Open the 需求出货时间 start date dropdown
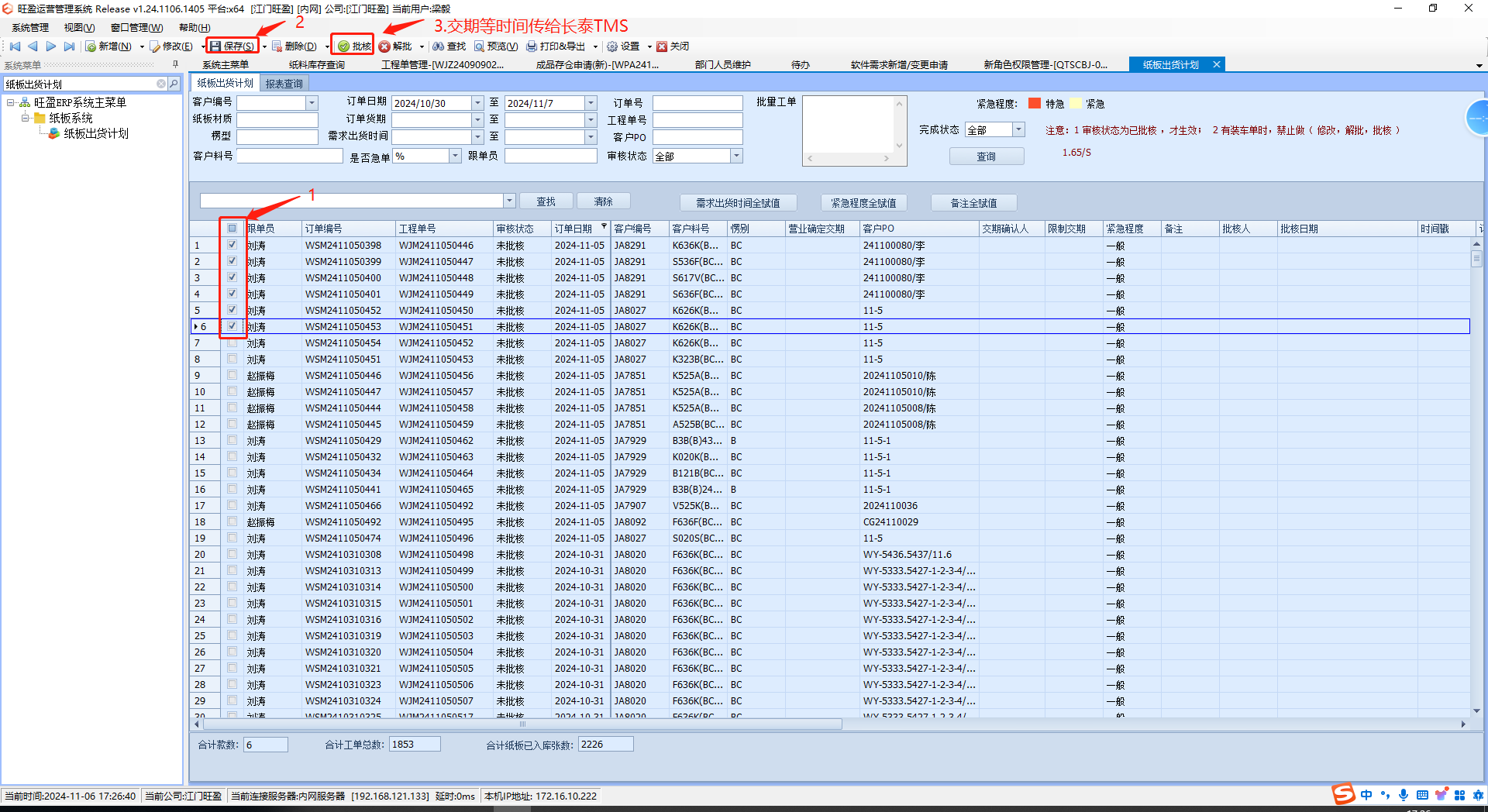Image resolution: width=1488 pixels, height=812 pixels. 477,137
